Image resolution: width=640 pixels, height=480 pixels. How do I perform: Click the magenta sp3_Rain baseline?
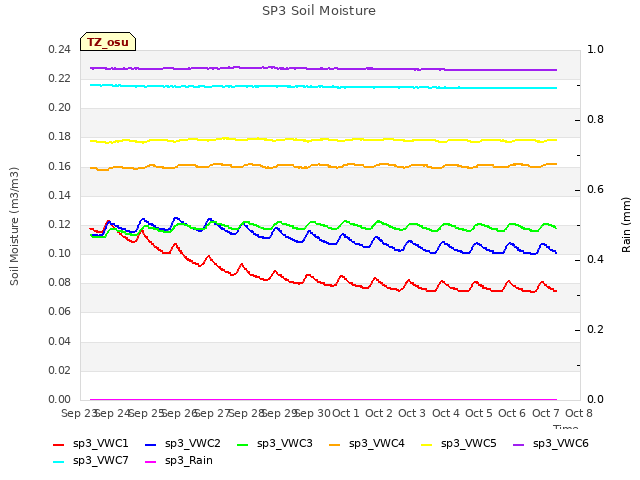pyautogui.click(x=323, y=400)
